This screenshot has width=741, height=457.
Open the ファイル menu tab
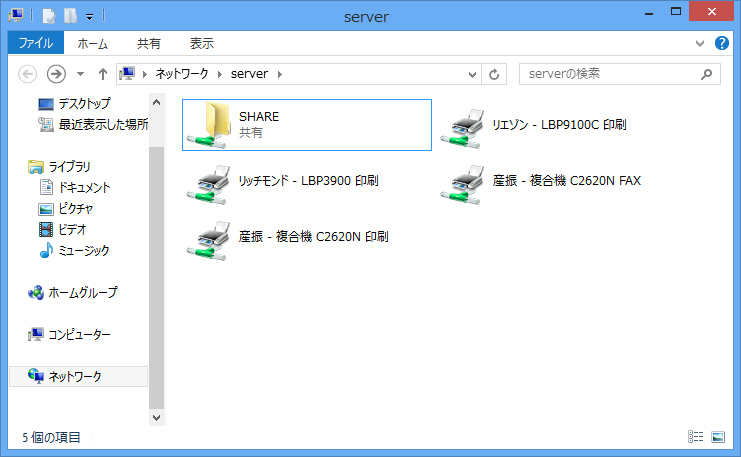(36, 43)
